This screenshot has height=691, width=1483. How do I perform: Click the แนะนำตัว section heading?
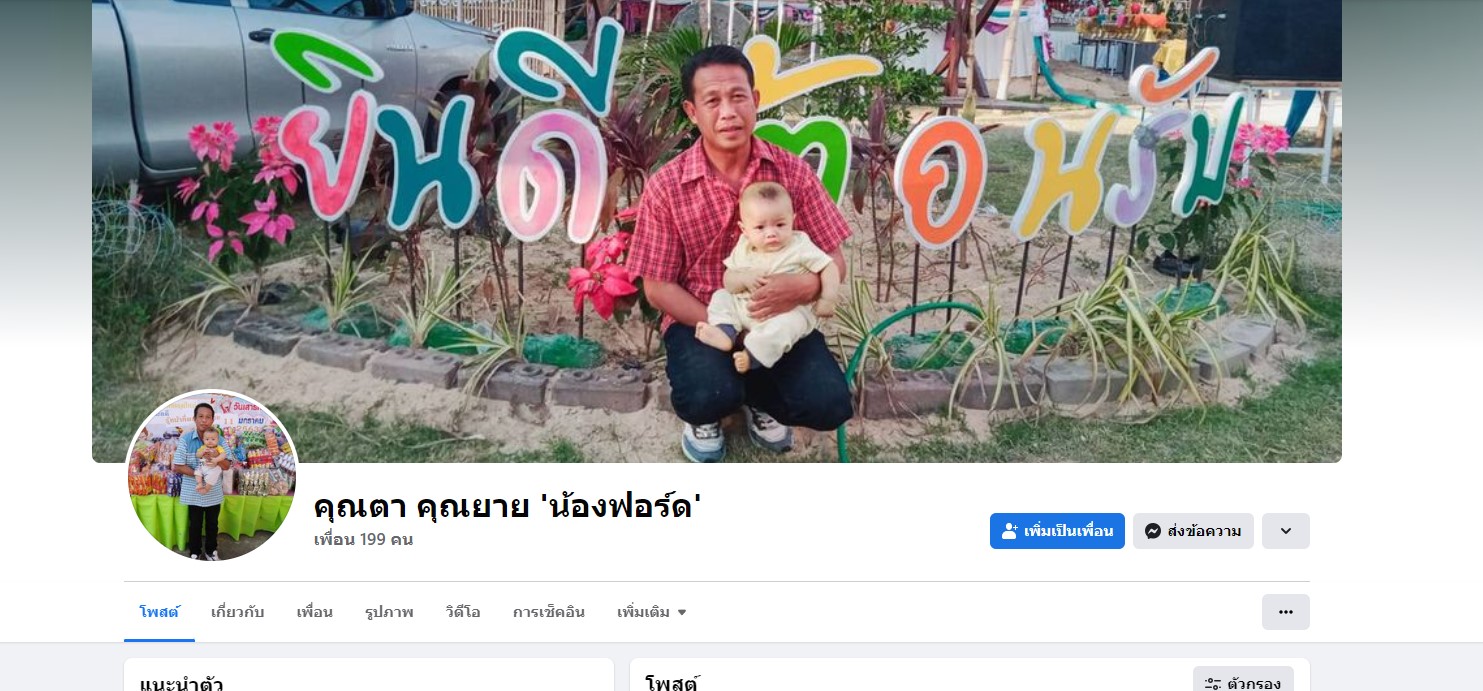[181, 684]
